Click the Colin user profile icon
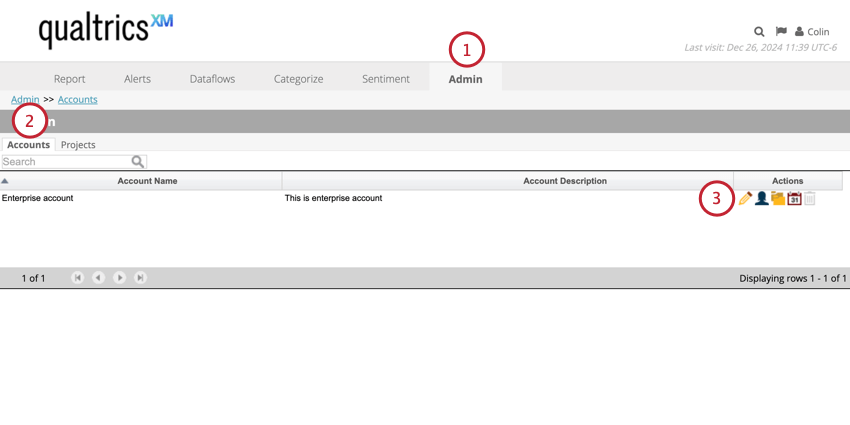The height and width of the screenshot is (425, 850). coord(799,31)
